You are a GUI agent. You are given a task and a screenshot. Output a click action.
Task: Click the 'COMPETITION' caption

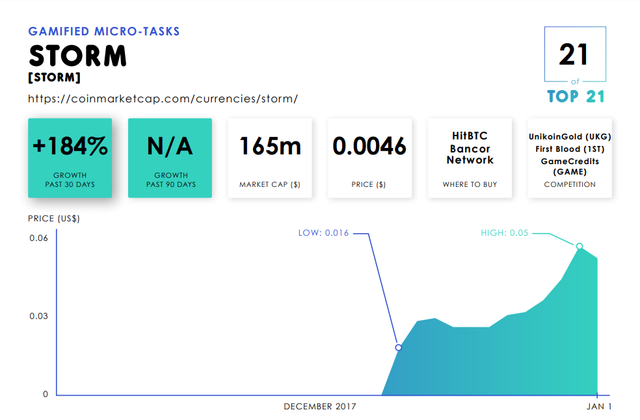point(570,184)
